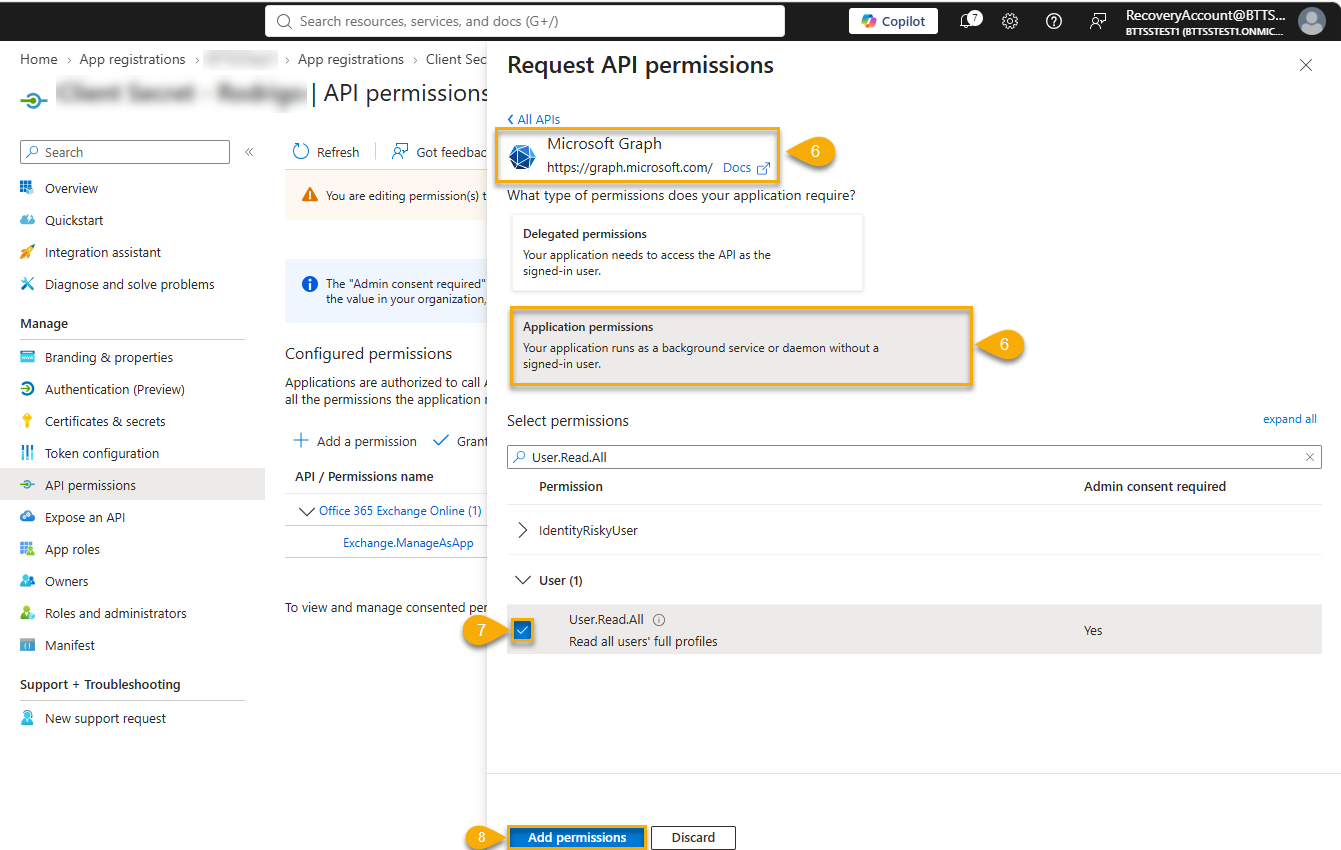The image size is (1341, 850).
Task: Select the Application permissions option
Action: pos(741,347)
